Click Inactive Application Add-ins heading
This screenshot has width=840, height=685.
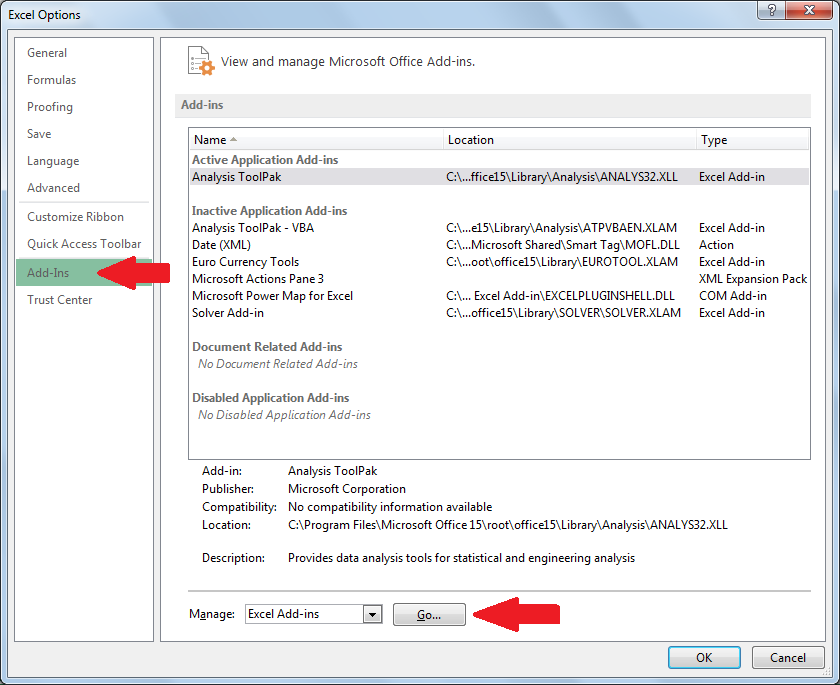[269, 210]
